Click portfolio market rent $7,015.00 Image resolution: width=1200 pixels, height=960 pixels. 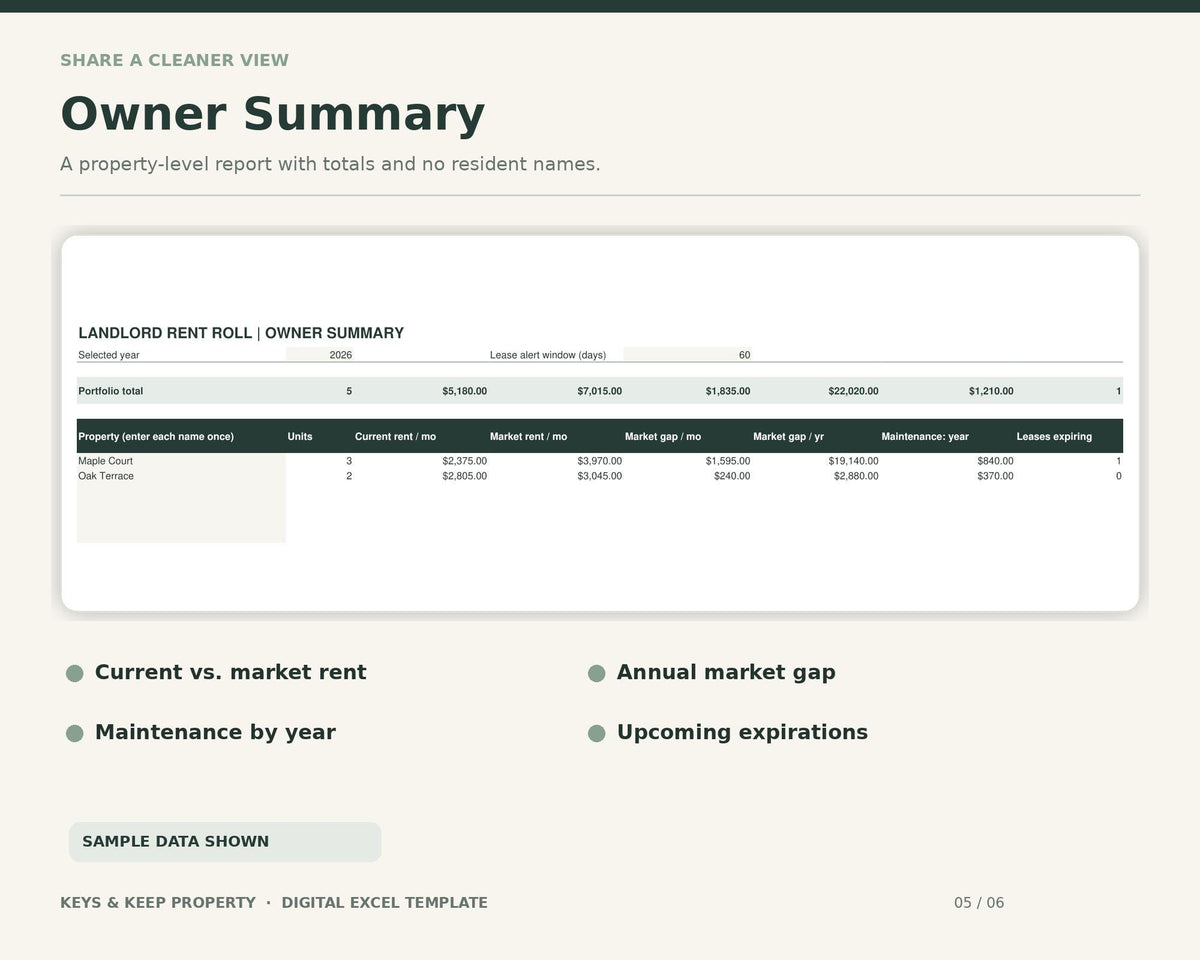[599, 391]
